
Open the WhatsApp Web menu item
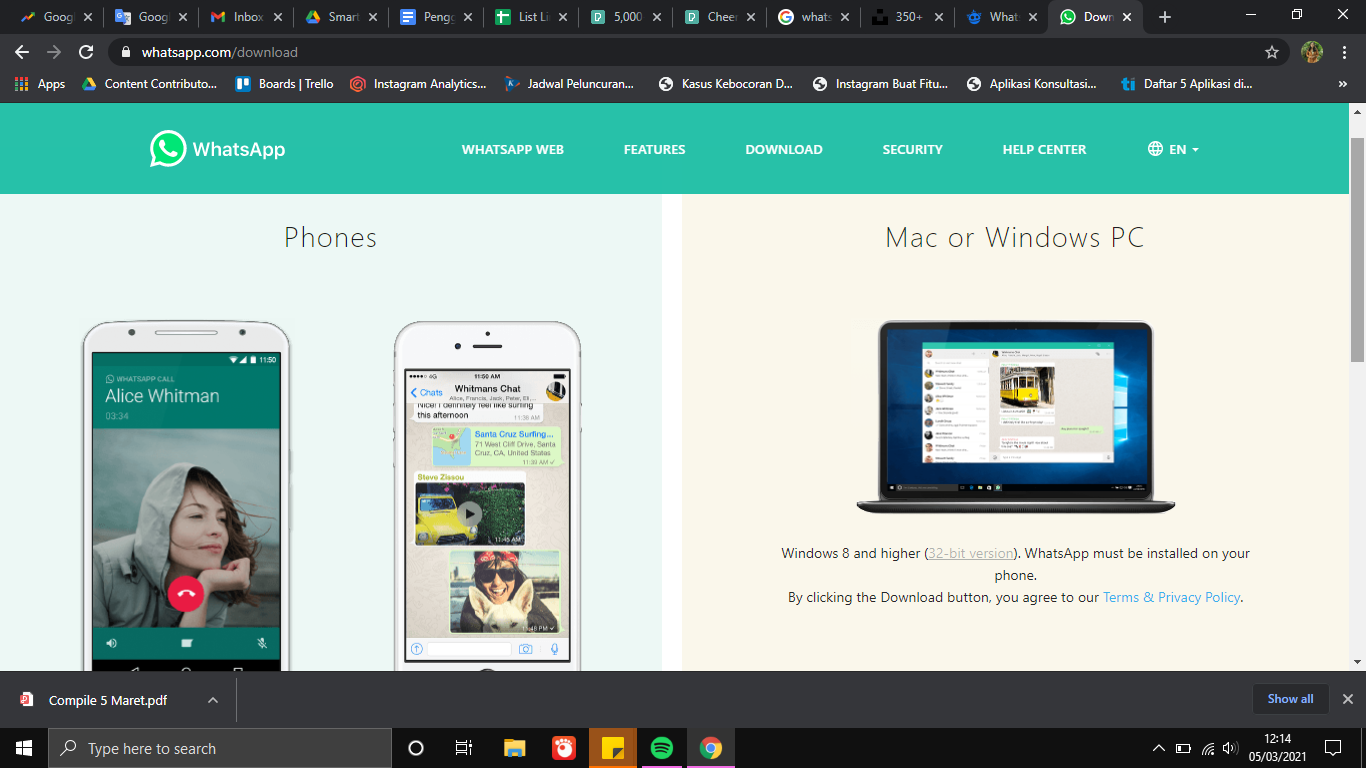click(513, 149)
